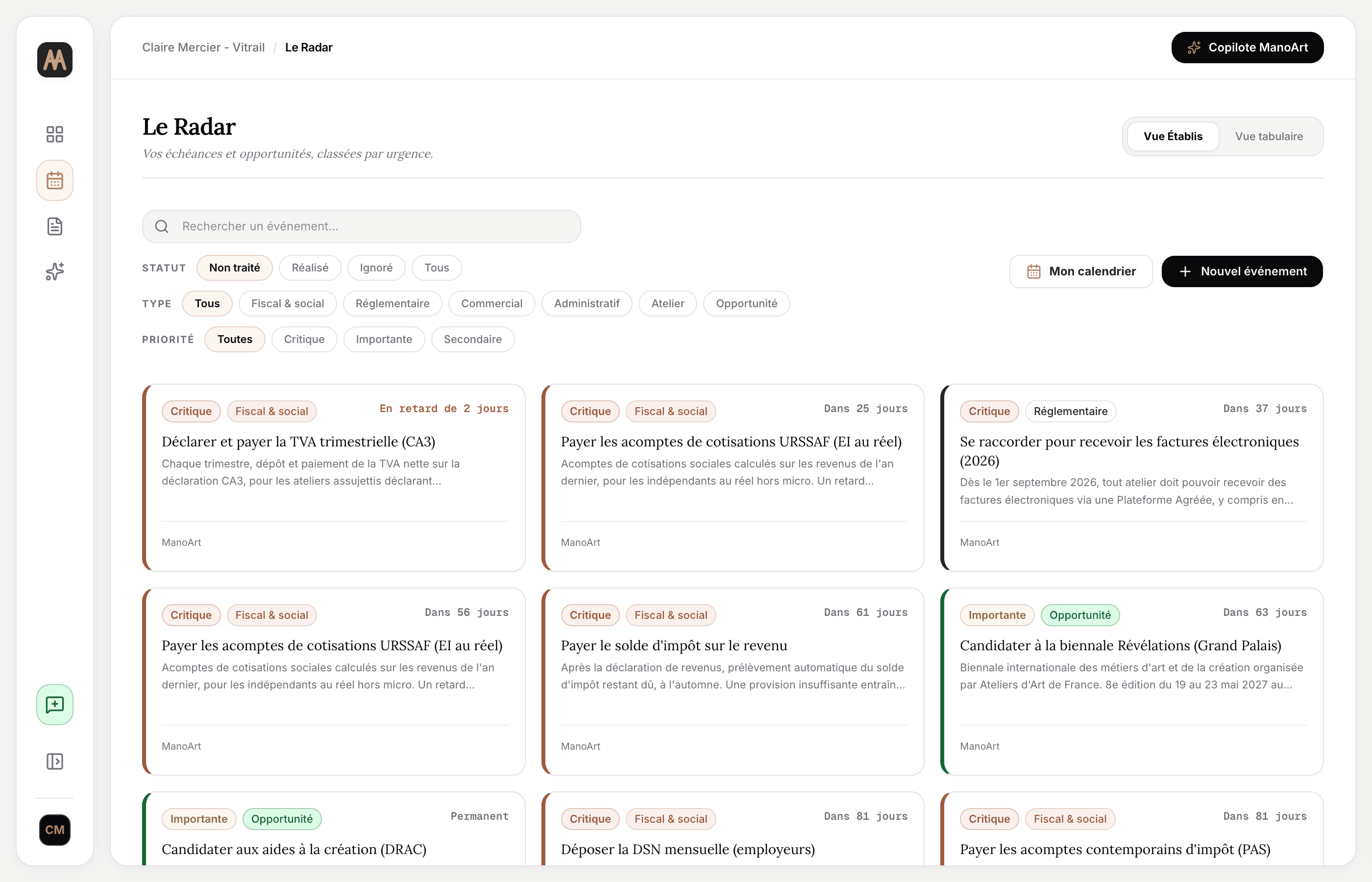Click the Réglementaire tag on factures électroniques card
Image resolution: width=1372 pixels, height=882 pixels.
[x=1070, y=411]
